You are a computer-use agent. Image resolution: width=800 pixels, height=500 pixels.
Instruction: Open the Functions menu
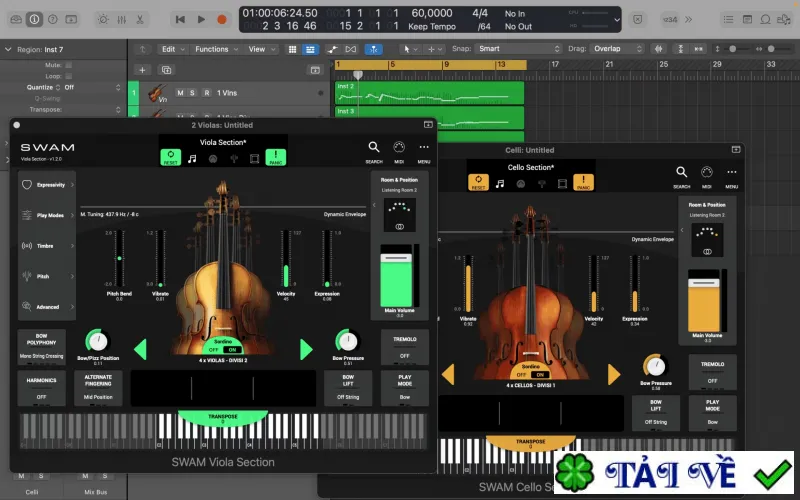pos(216,49)
